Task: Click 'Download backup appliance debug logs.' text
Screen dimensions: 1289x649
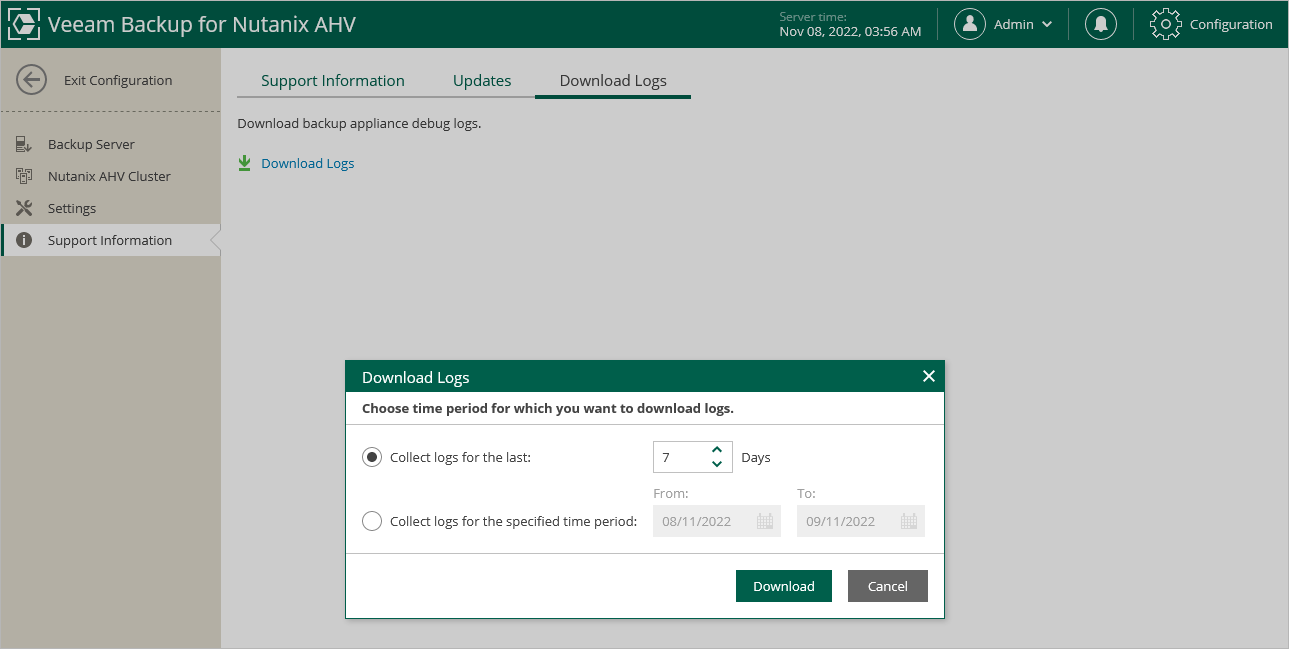Action: click(359, 124)
